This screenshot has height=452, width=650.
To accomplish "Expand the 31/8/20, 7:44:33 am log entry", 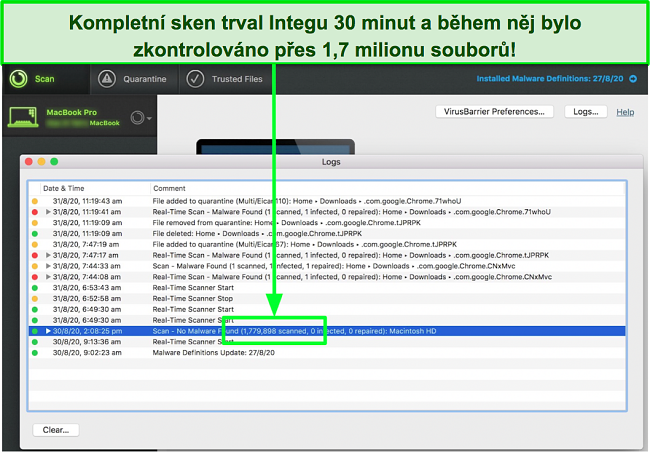I will [x=48, y=266].
